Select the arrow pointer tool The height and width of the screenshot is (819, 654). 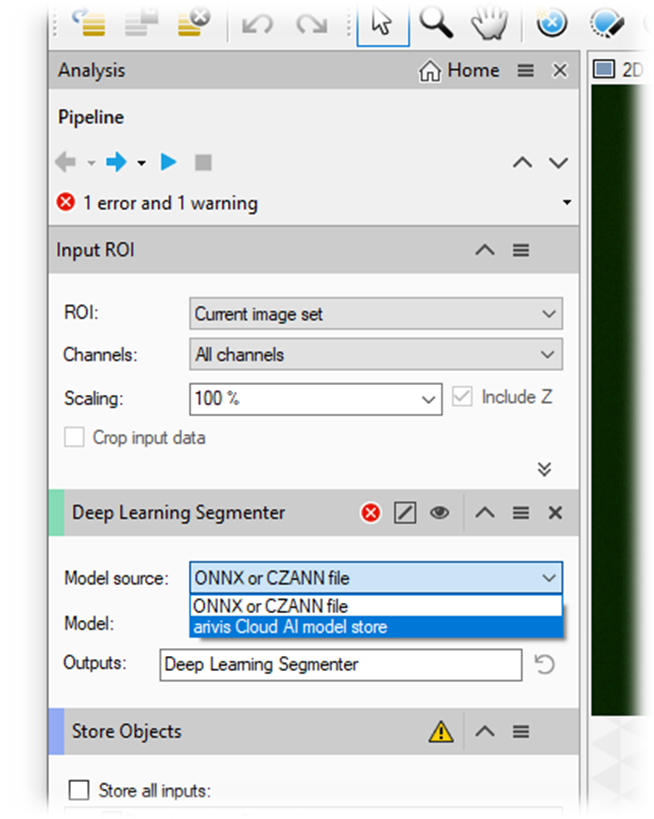[382, 22]
